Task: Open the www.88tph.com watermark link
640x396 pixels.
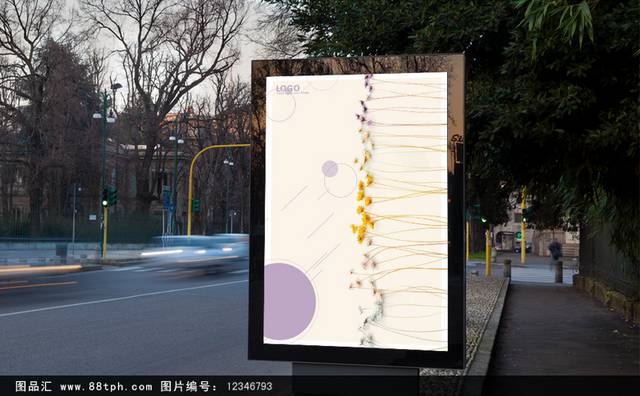Action: (106, 386)
